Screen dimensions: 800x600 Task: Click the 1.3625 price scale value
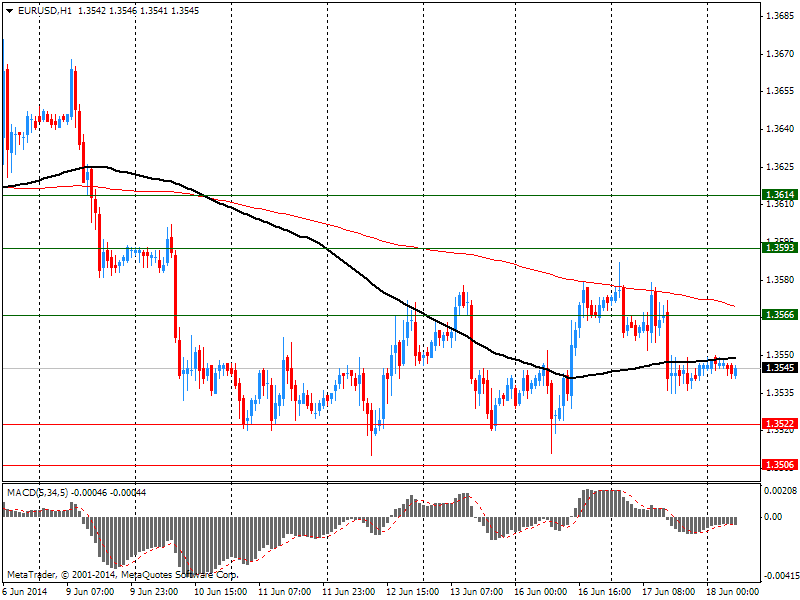point(780,167)
